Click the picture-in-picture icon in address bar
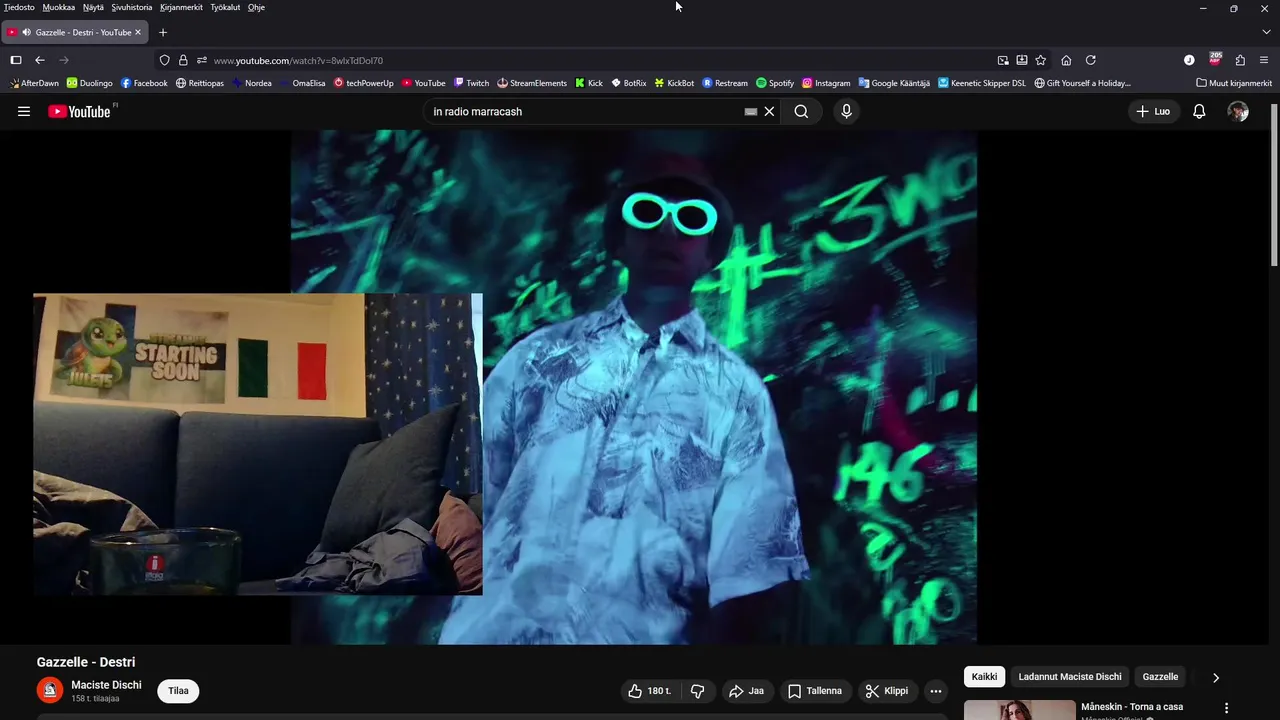Viewport: 1280px width, 720px height. (x=1003, y=60)
